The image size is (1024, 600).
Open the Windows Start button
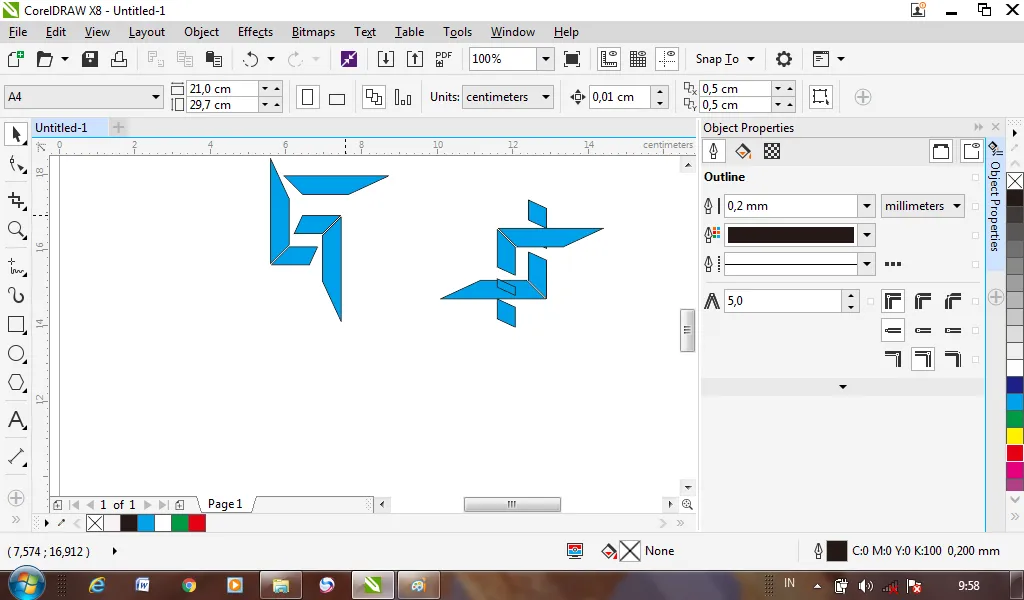(x=25, y=584)
